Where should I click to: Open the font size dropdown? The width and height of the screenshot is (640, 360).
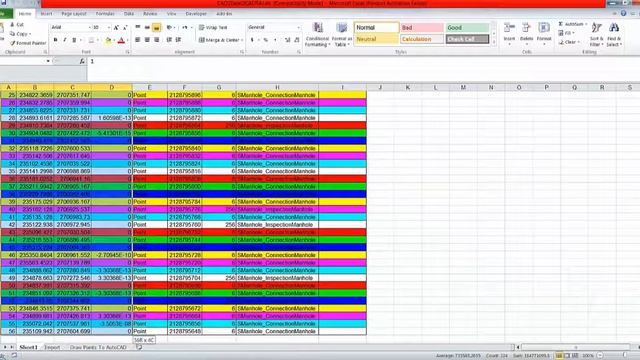tap(109, 27)
